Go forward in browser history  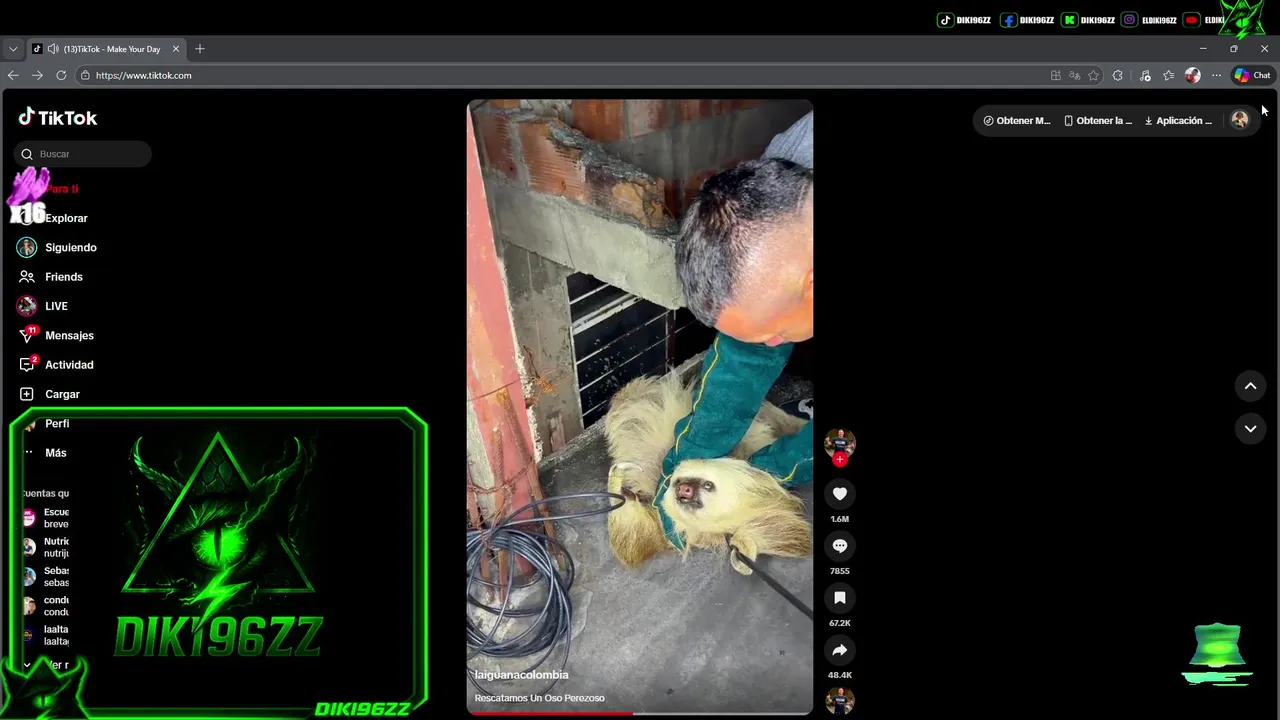[37, 75]
